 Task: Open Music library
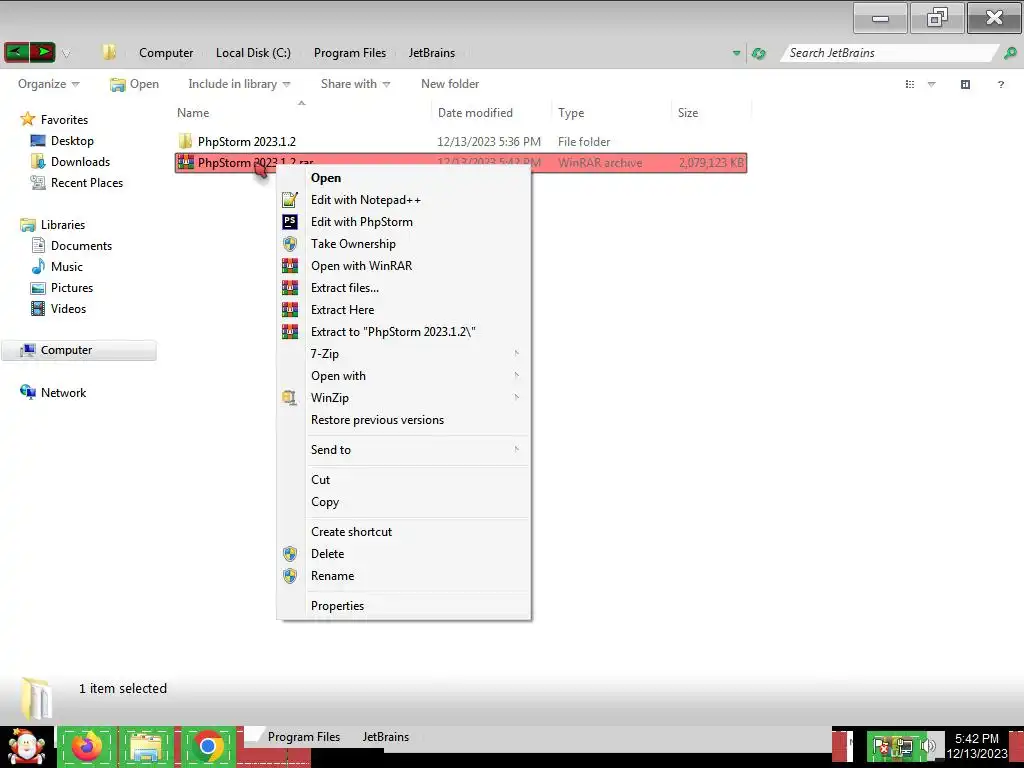67,266
